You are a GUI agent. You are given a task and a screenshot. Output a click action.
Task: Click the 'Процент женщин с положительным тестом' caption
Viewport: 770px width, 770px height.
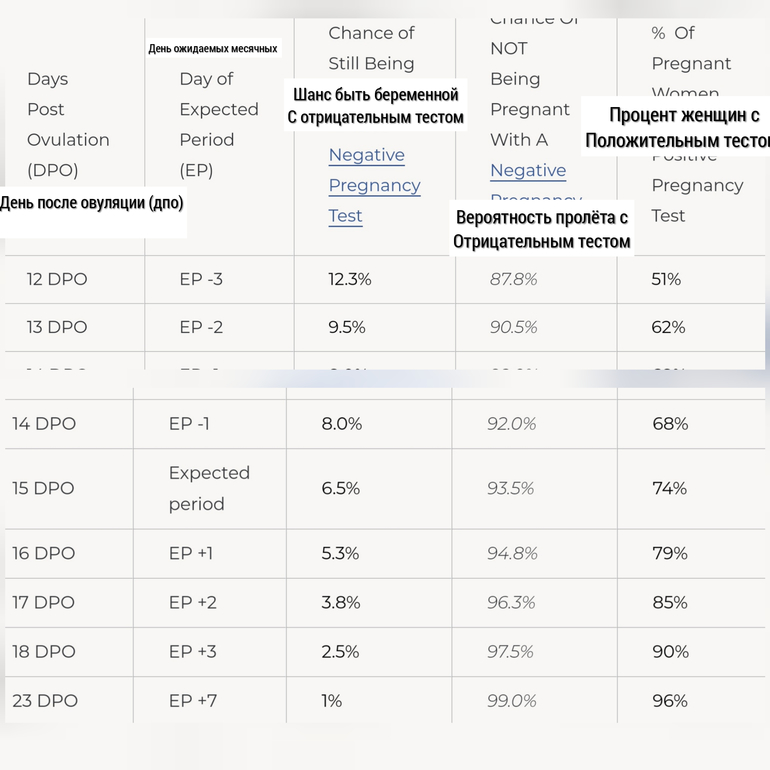(x=680, y=128)
